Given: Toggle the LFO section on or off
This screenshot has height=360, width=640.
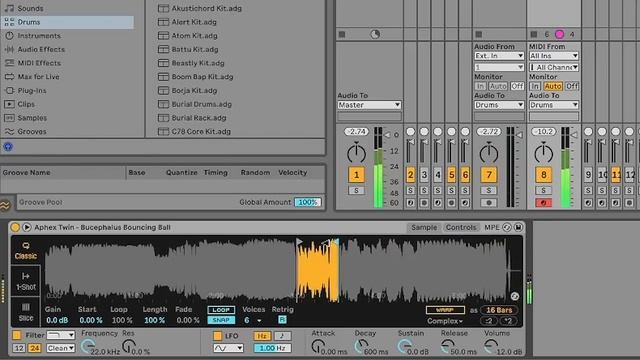Looking at the screenshot, I should point(217,336).
